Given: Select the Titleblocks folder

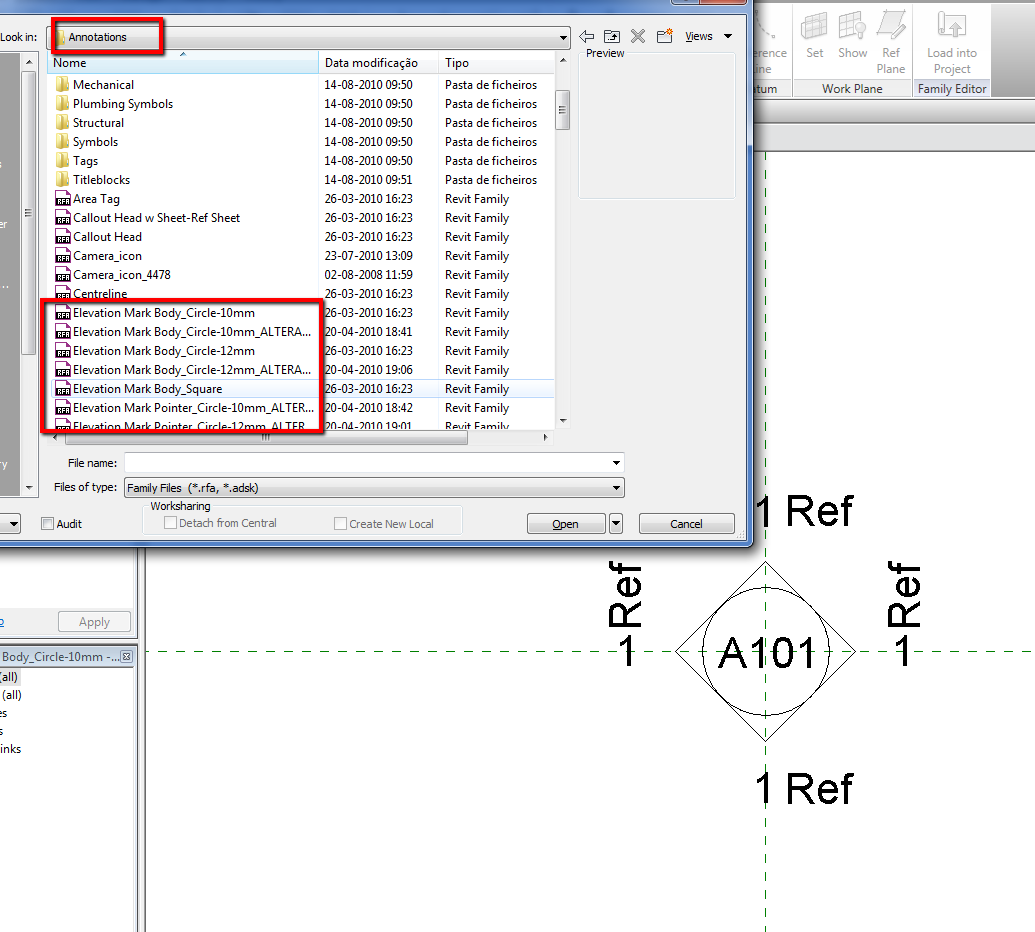Looking at the screenshot, I should (x=101, y=180).
